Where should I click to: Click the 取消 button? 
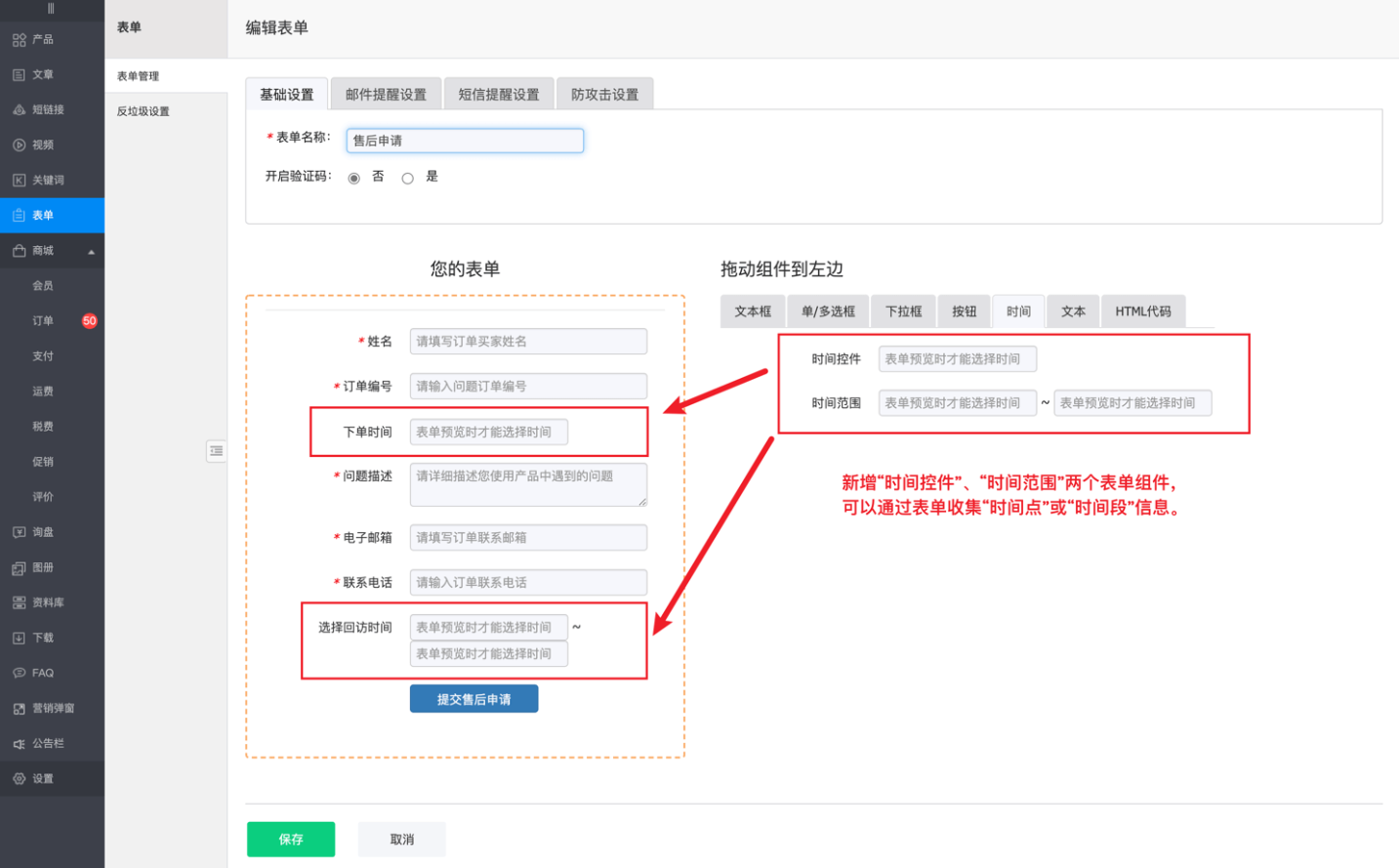click(x=401, y=840)
